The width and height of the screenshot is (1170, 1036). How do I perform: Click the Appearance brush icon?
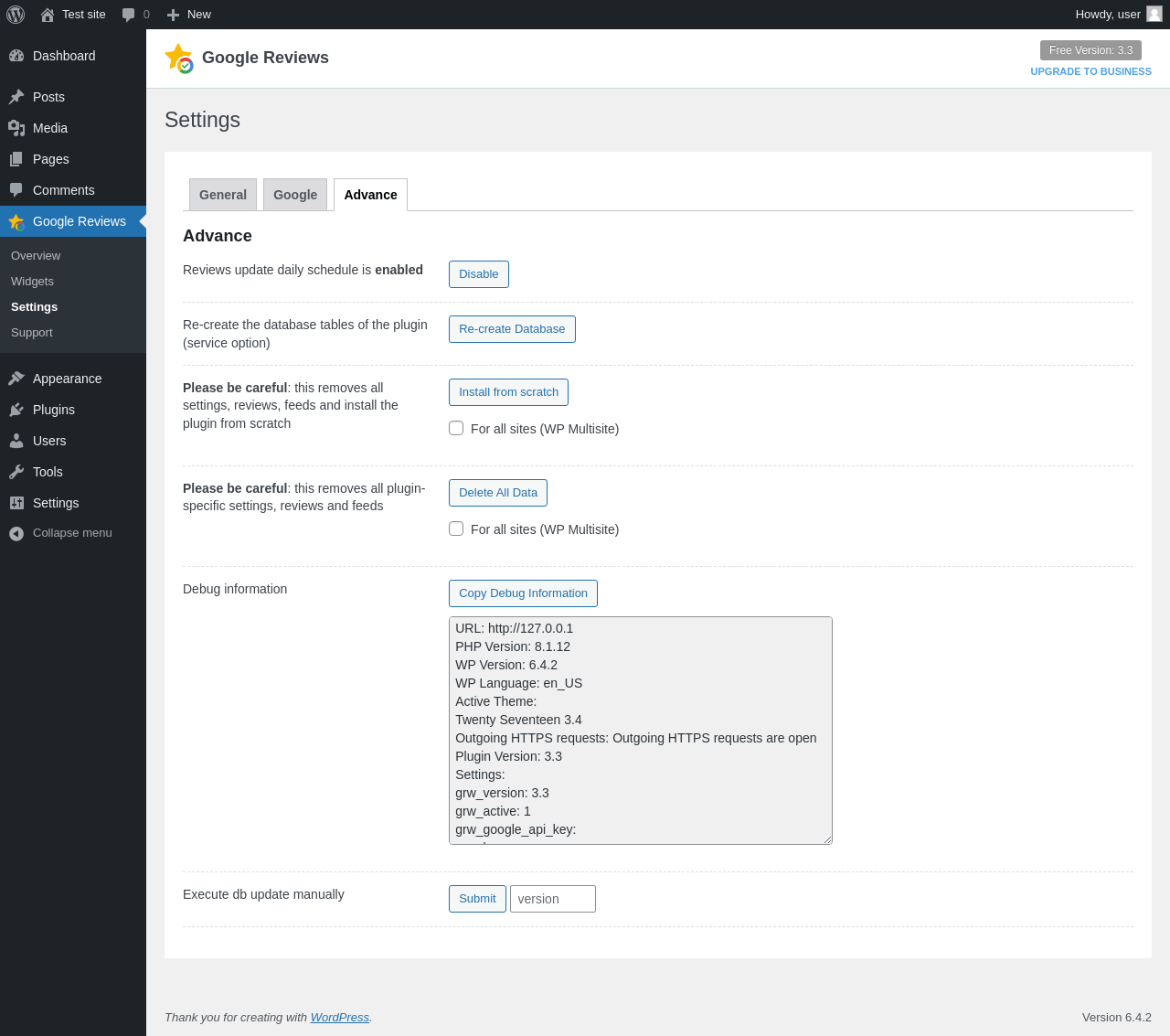[16, 379]
